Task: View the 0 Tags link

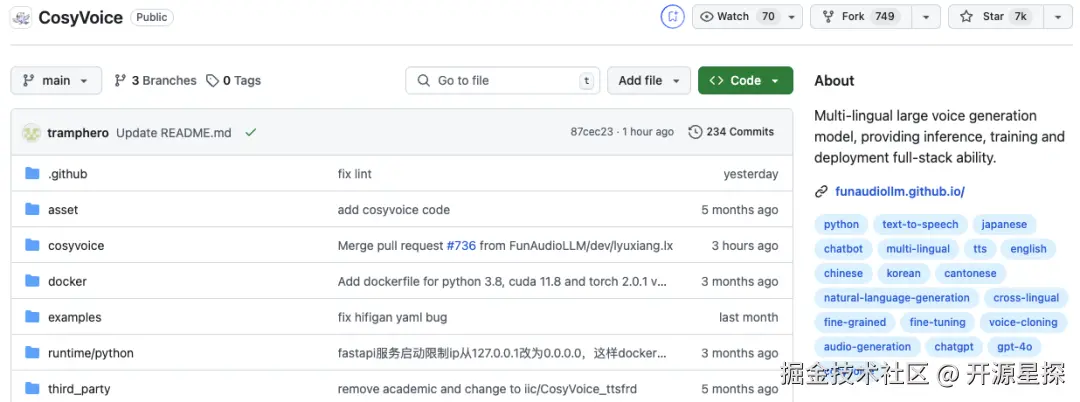Action: (x=233, y=81)
